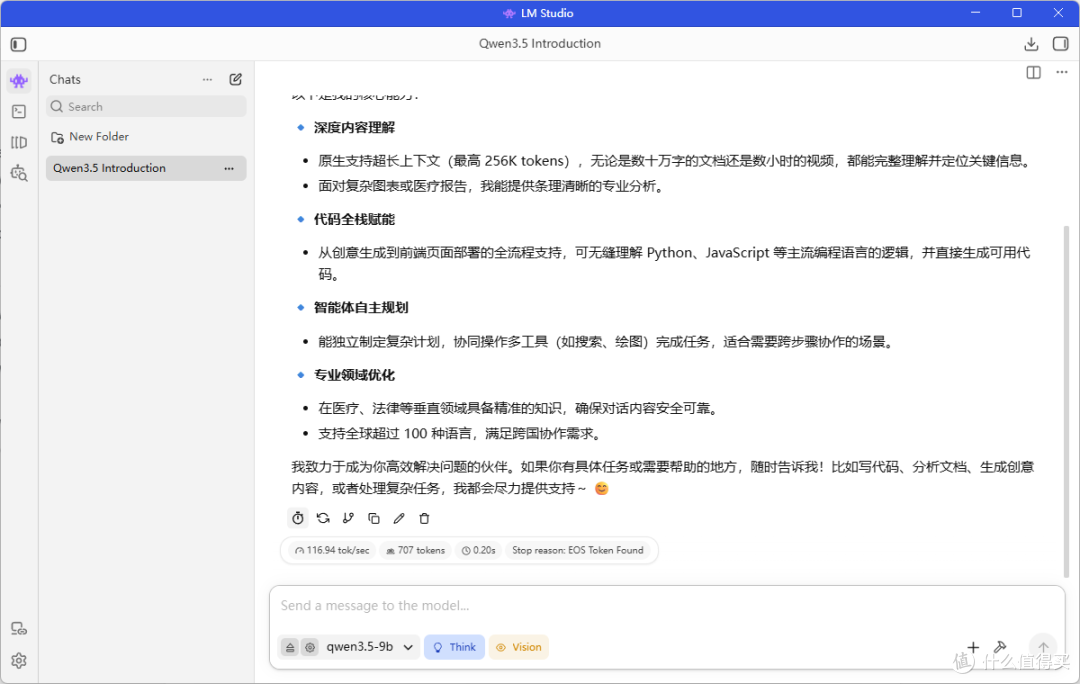Click the 深度内容理解 heading
The height and width of the screenshot is (684, 1080).
354,127
